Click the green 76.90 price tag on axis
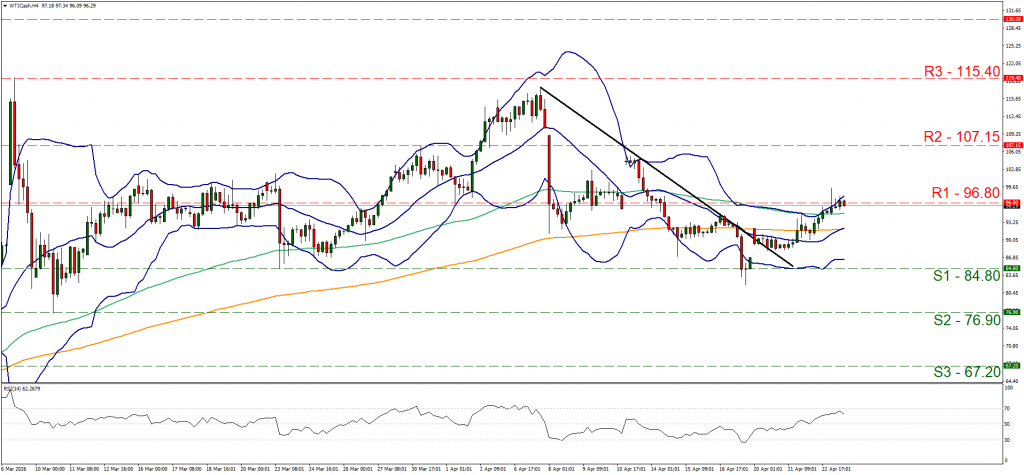 (1010, 312)
